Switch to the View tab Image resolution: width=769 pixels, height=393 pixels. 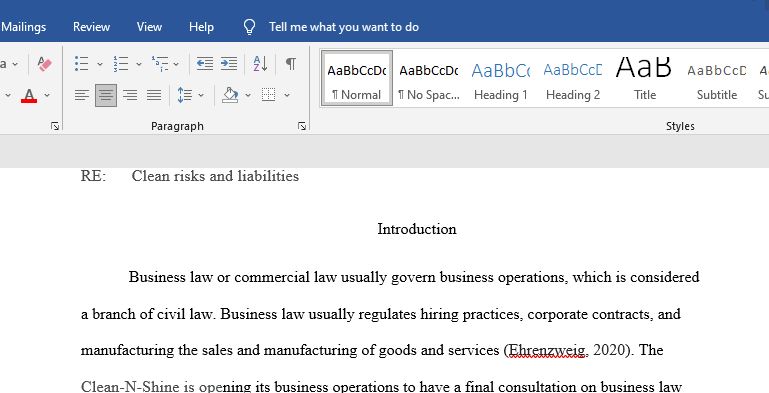(x=149, y=27)
